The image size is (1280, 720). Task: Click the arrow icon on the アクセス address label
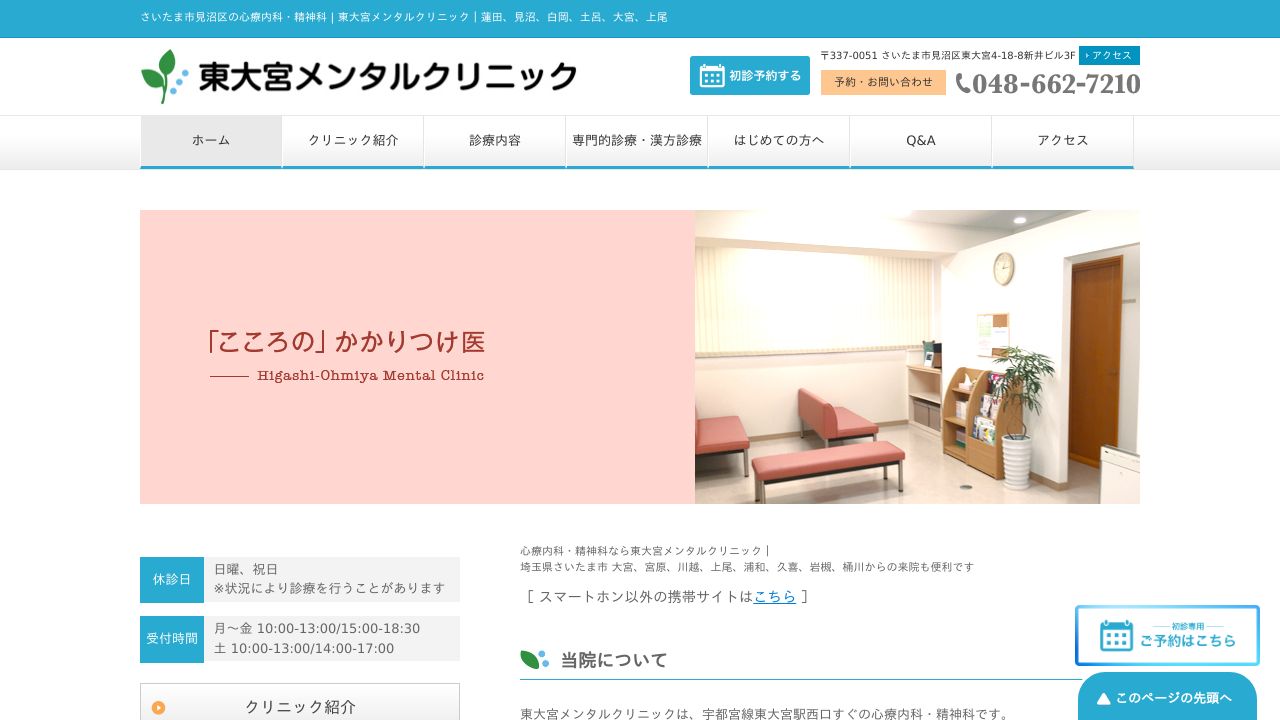click(x=1093, y=55)
